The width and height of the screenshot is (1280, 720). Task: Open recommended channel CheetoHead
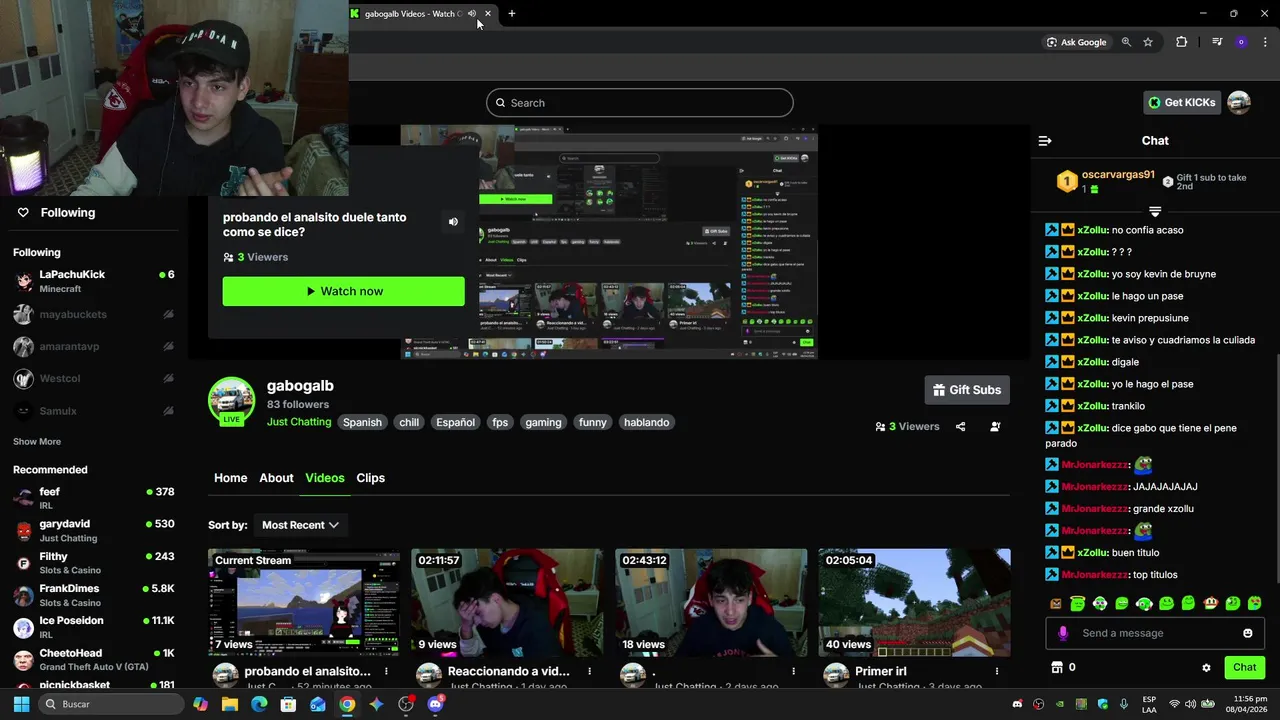[94, 659]
